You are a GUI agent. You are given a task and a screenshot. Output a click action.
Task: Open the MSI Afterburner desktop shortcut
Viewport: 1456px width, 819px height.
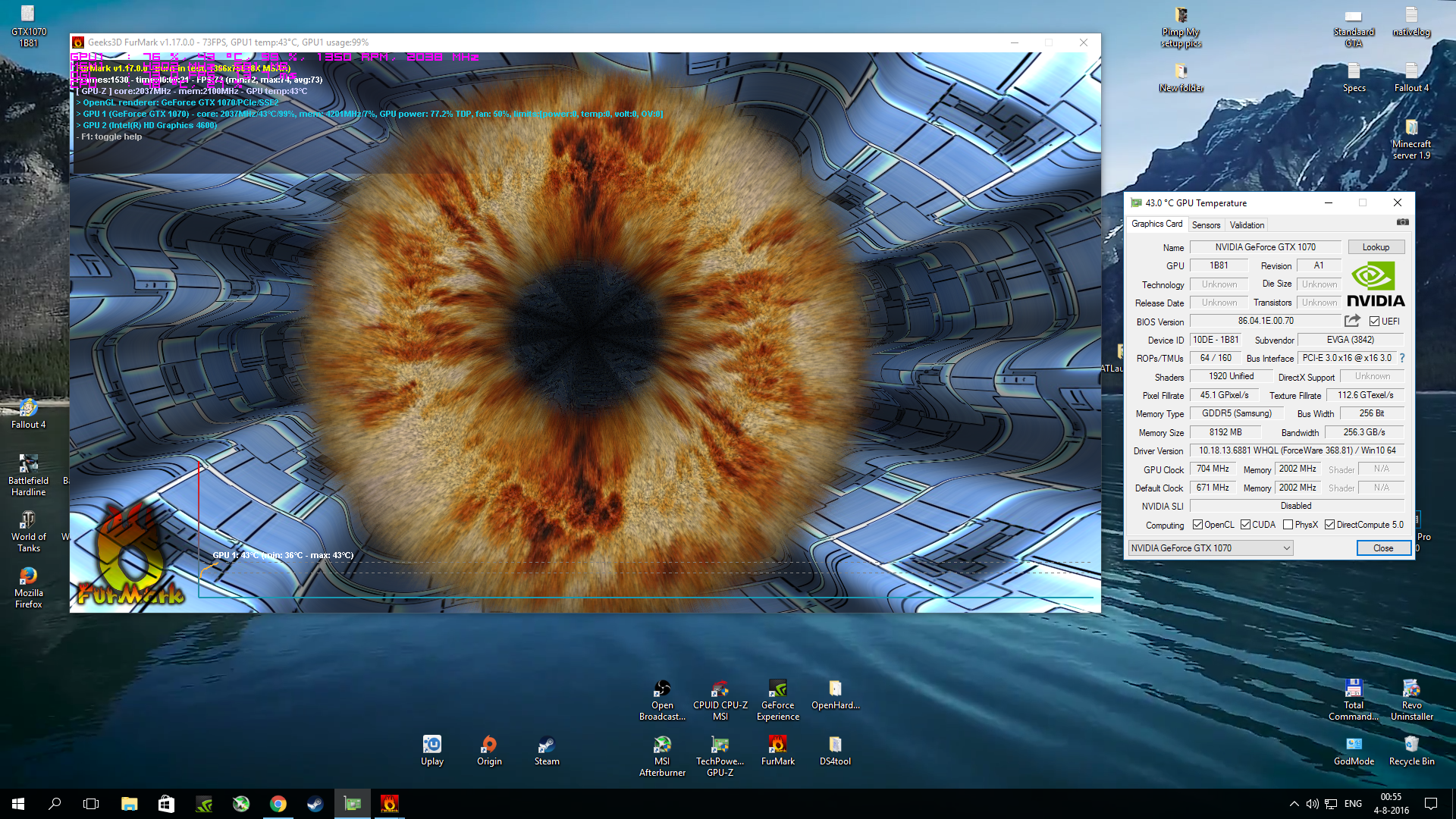coord(662,756)
